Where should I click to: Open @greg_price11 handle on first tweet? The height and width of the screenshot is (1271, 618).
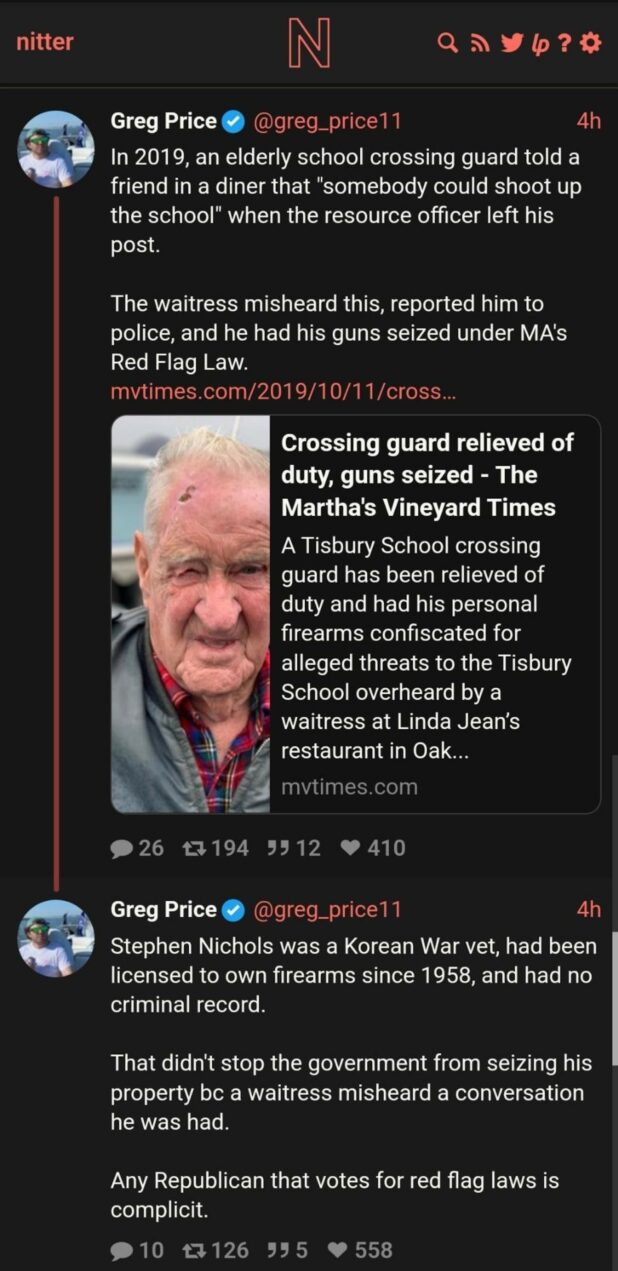(328, 122)
